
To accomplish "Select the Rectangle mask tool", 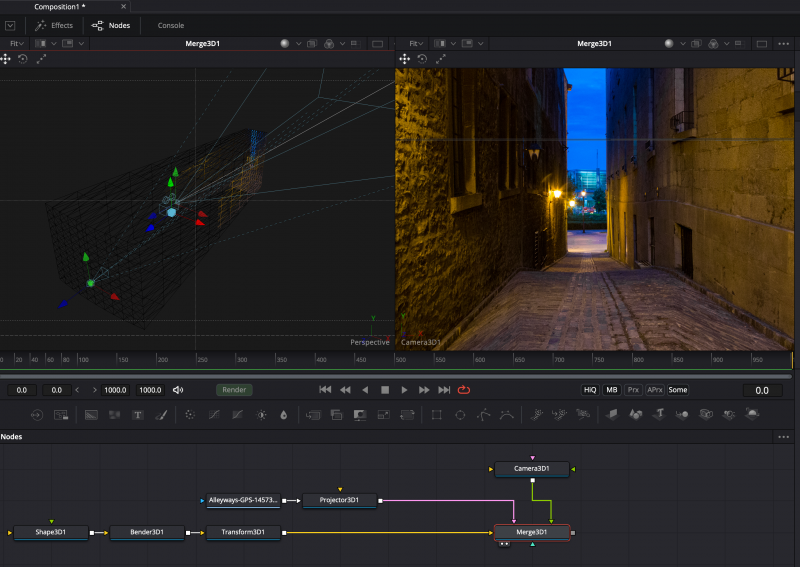I will click(436, 414).
